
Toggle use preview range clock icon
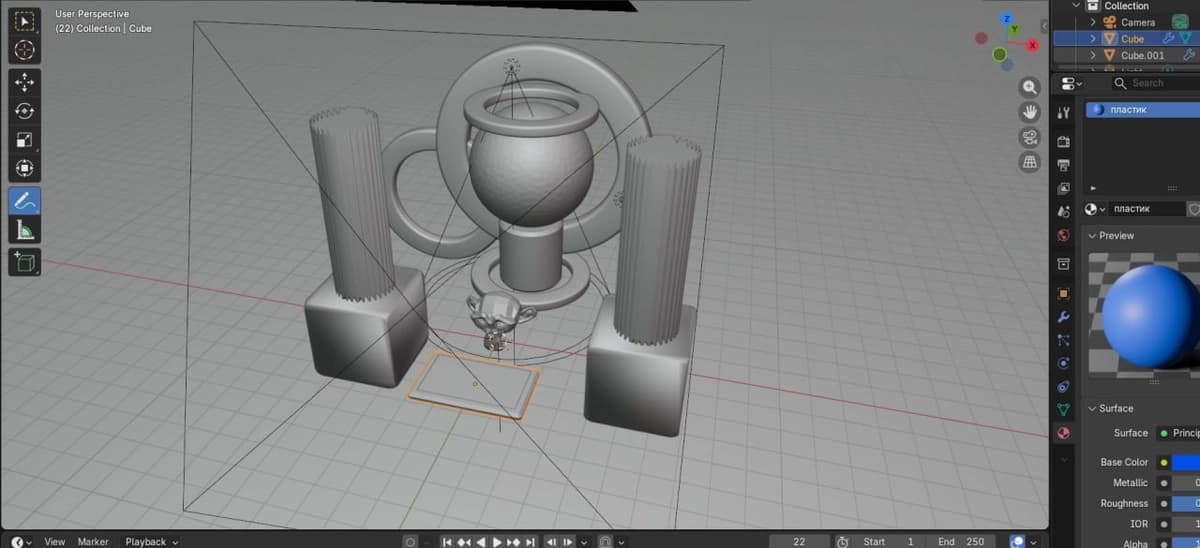click(842, 541)
